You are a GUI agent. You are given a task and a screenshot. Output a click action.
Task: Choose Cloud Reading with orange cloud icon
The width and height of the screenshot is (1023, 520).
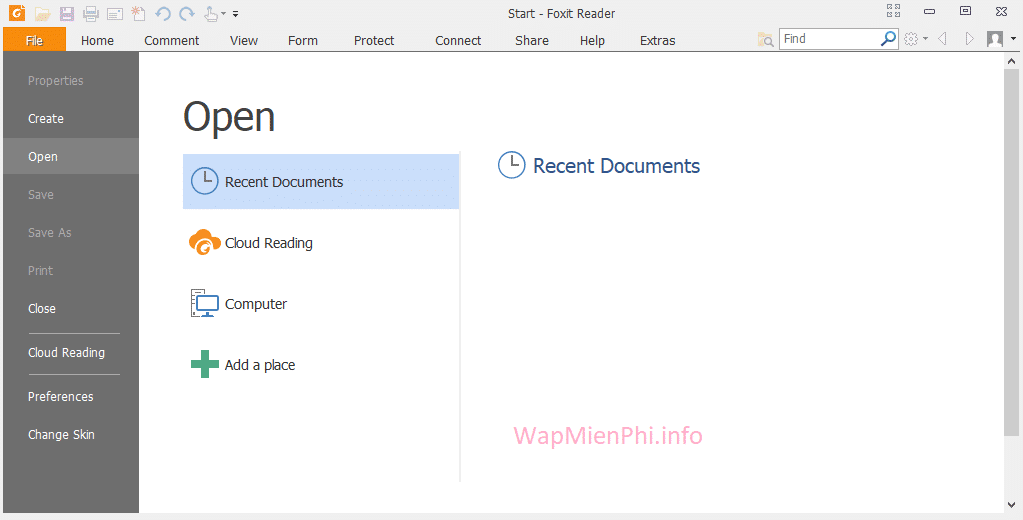321,243
